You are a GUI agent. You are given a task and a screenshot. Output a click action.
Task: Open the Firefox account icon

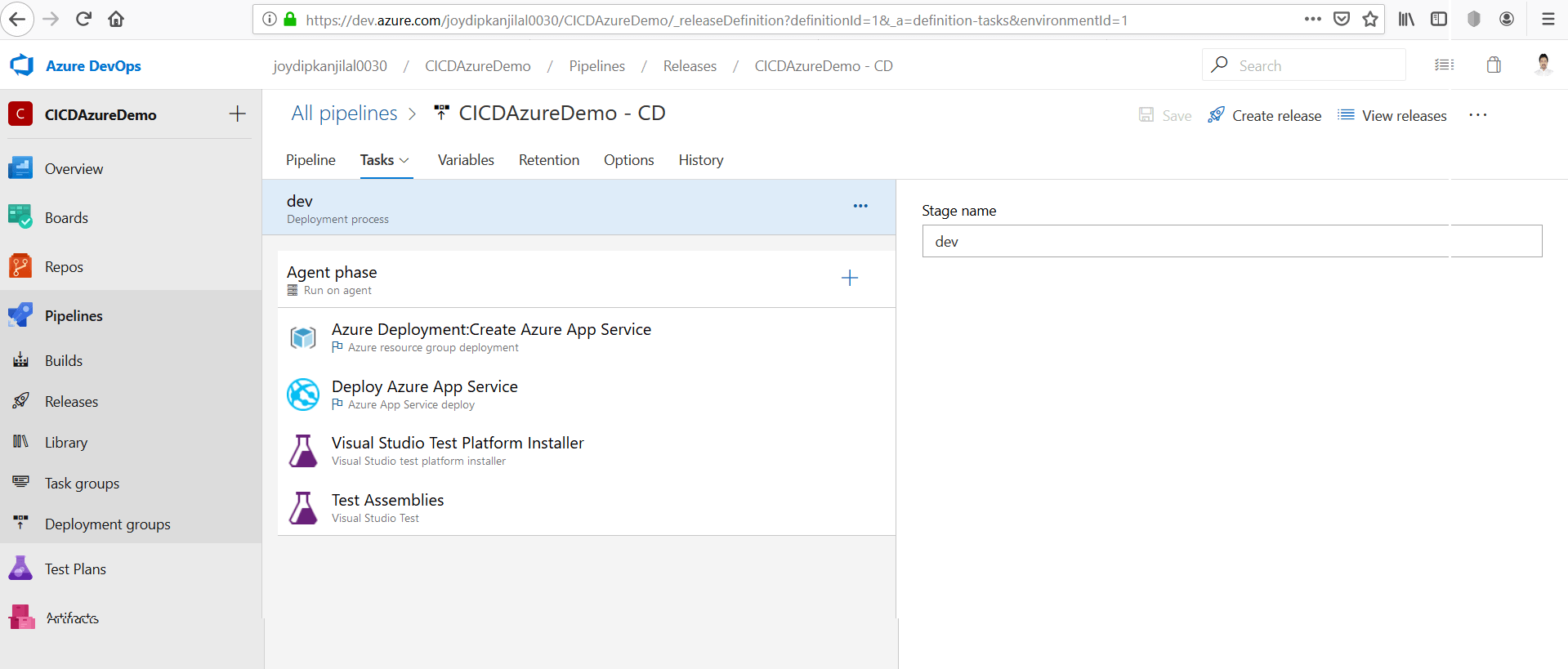[1507, 19]
